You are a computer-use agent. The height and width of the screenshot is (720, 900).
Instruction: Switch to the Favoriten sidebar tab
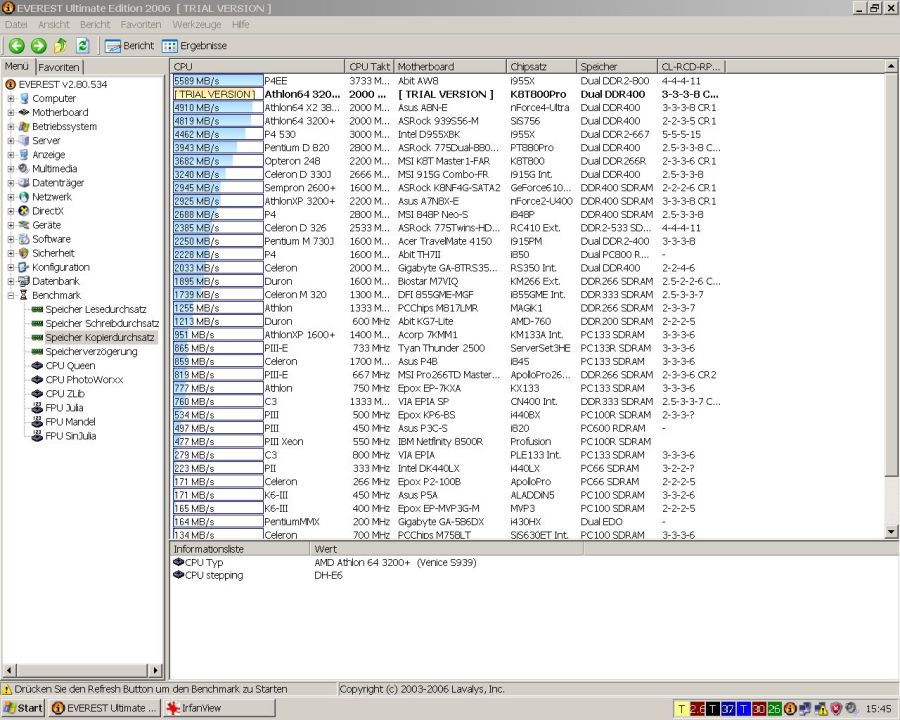click(x=59, y=67)
